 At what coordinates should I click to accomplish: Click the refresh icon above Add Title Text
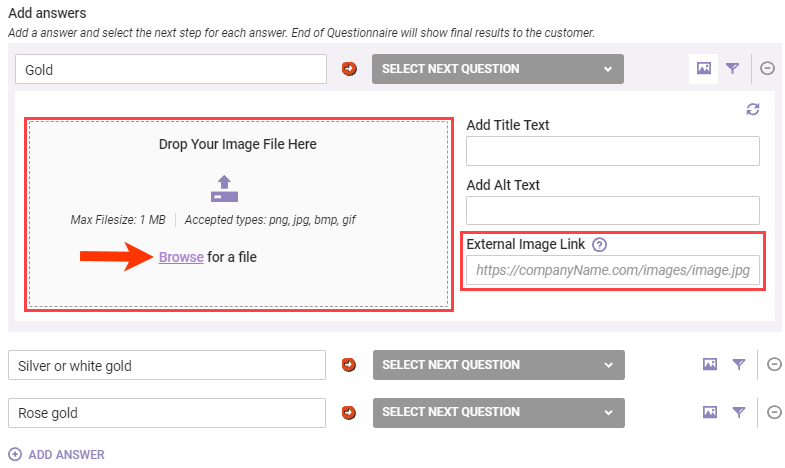753,109
